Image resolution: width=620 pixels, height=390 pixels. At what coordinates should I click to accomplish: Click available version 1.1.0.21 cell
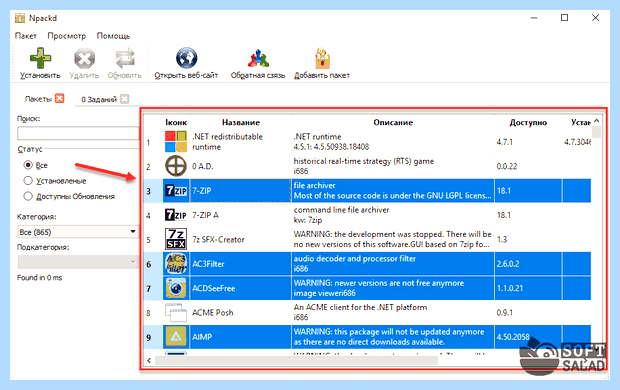coord(528,288)
